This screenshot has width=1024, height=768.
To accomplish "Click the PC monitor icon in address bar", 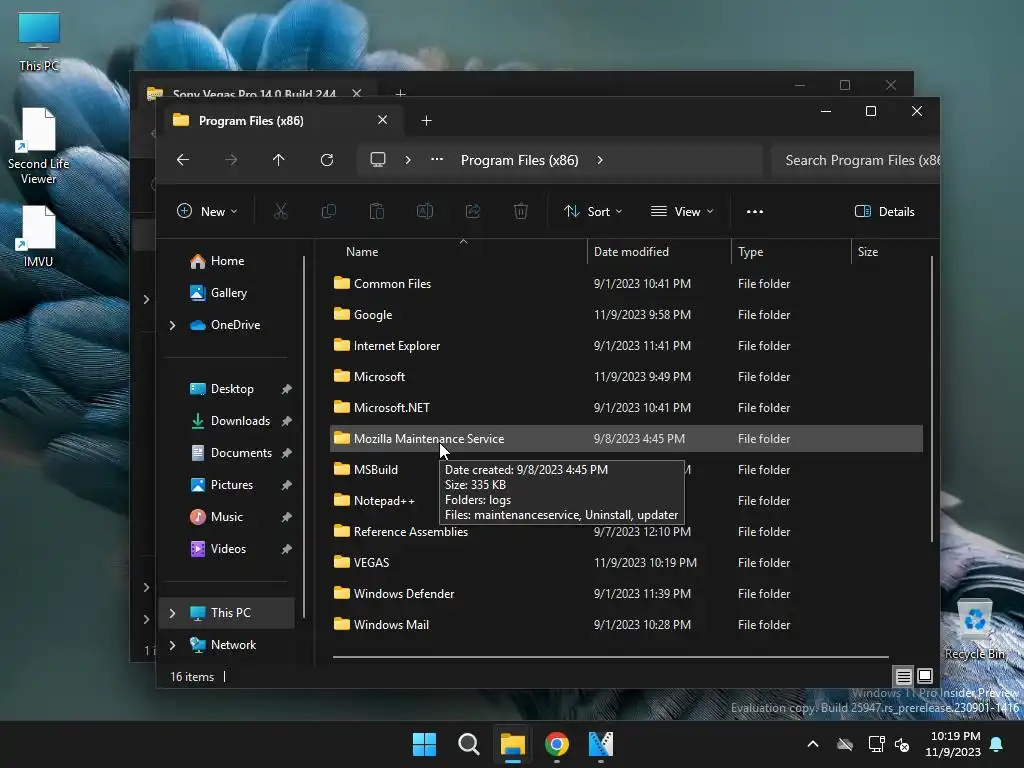I will coord(377,160).
